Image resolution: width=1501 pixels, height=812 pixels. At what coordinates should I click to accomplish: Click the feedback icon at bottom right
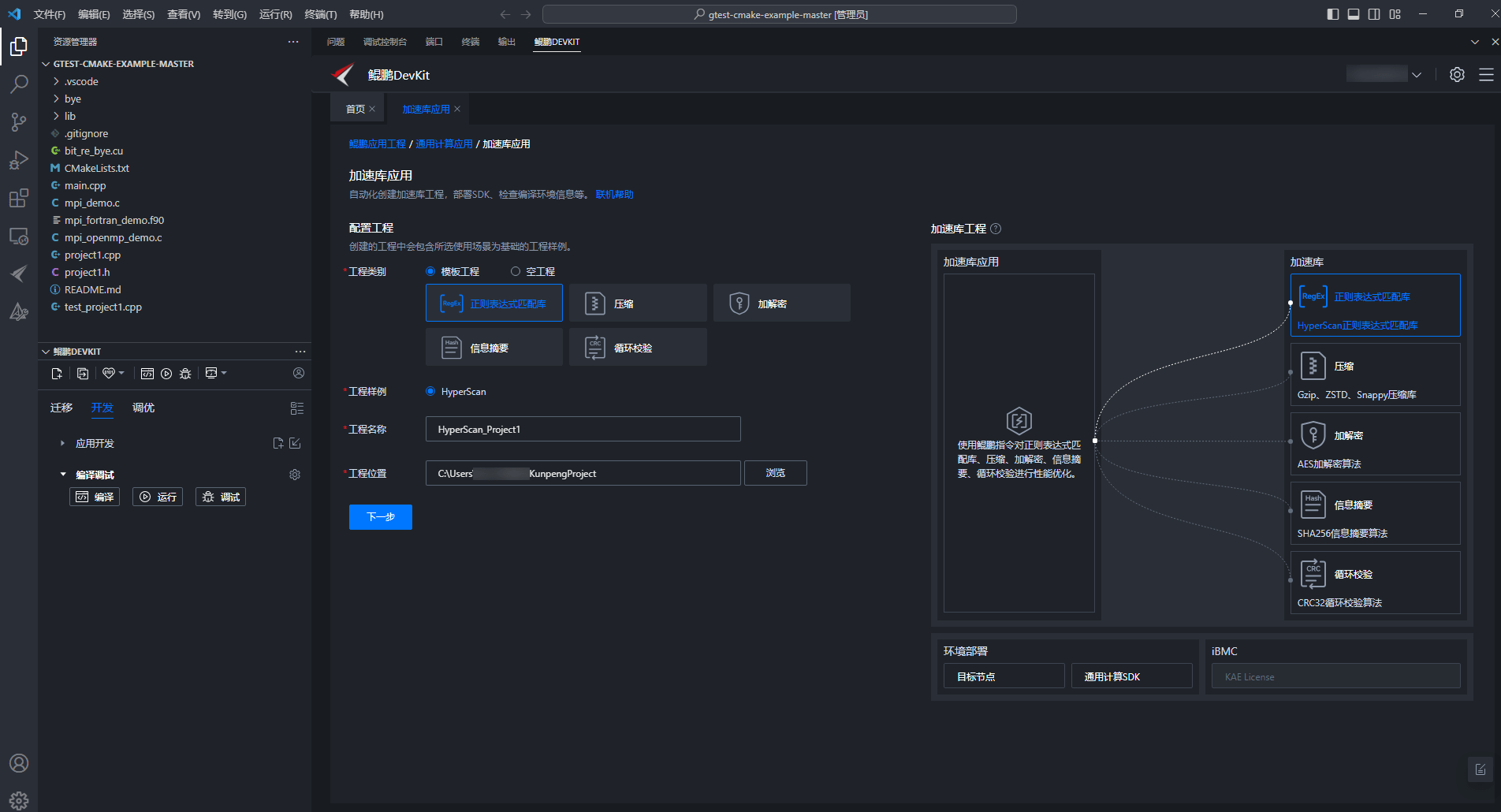point(1481,769)
